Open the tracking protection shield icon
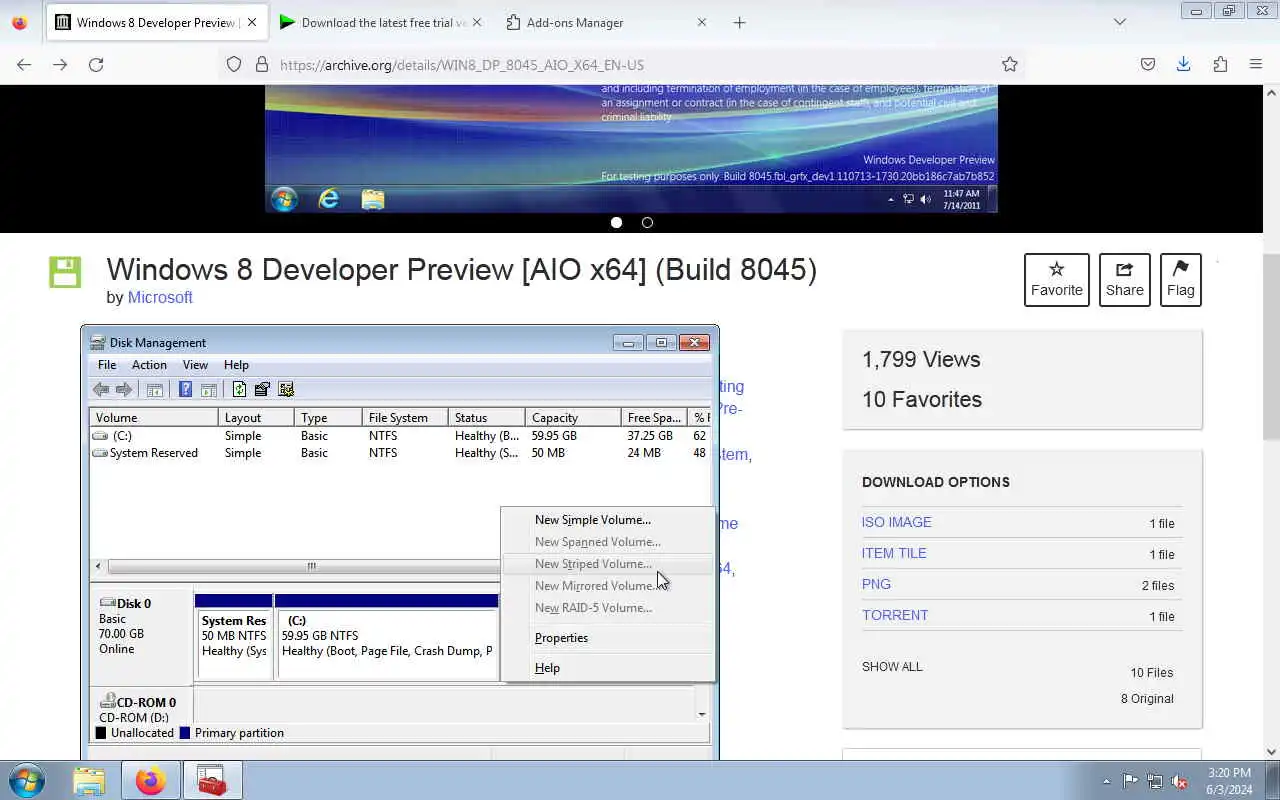1280x800 pixels. point(234,64)
